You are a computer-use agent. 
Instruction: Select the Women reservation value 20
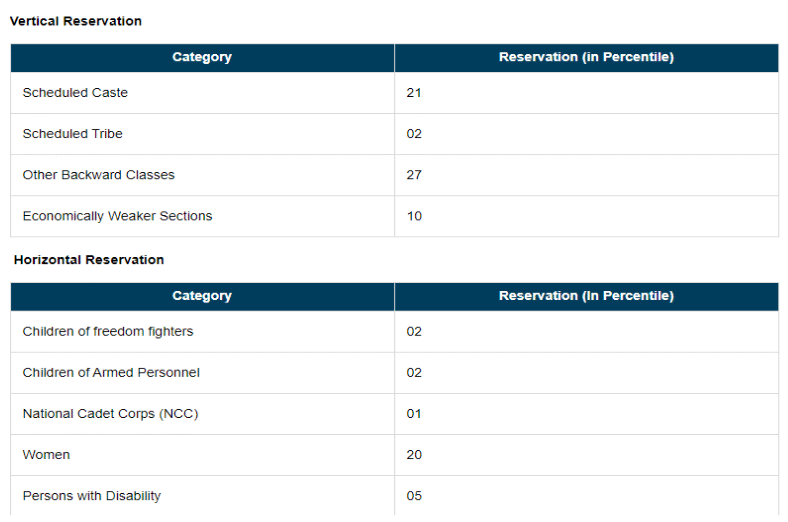(414, 455)
